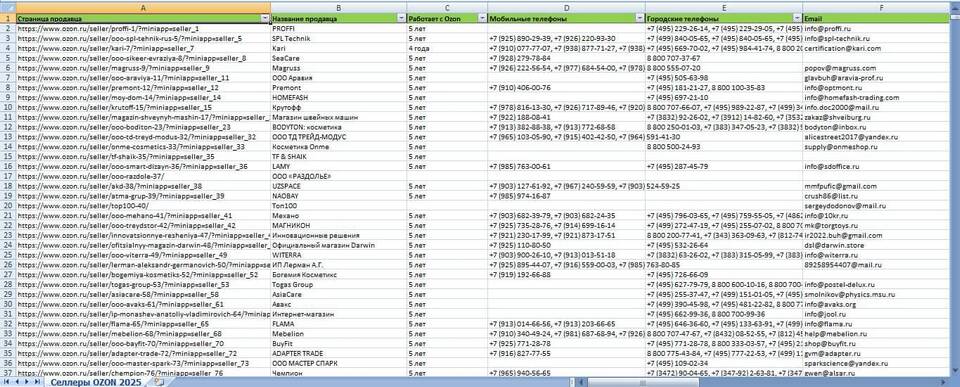960x387 pixels.
Task: Open filter dropdown for Страница продавца
Action: click(265, 19)
